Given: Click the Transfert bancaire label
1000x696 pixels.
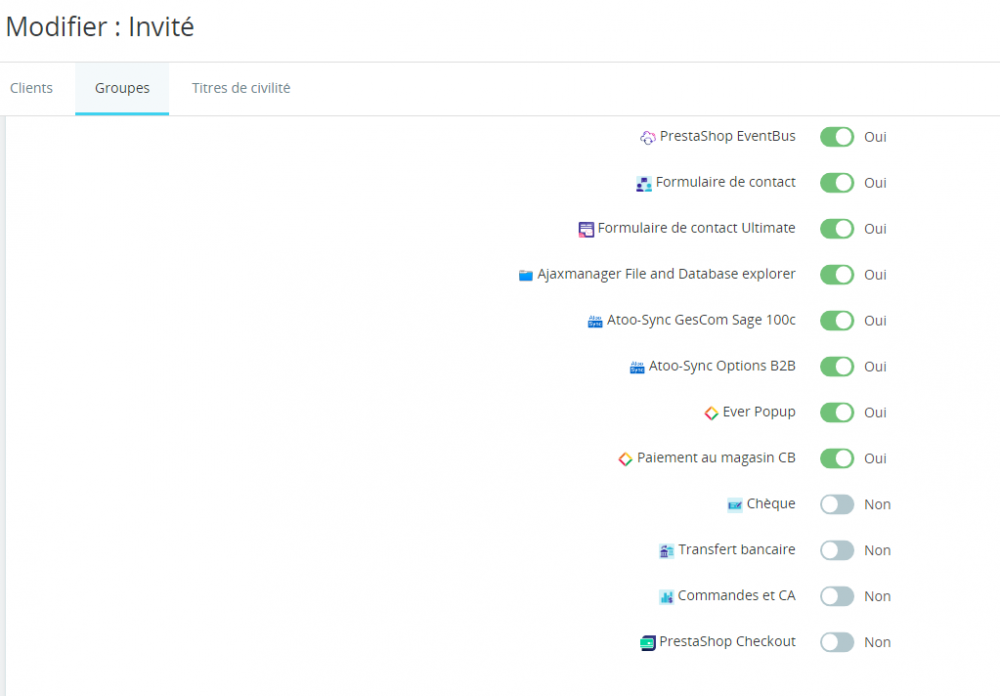Looking at the screenshot, I should (735, 550).
